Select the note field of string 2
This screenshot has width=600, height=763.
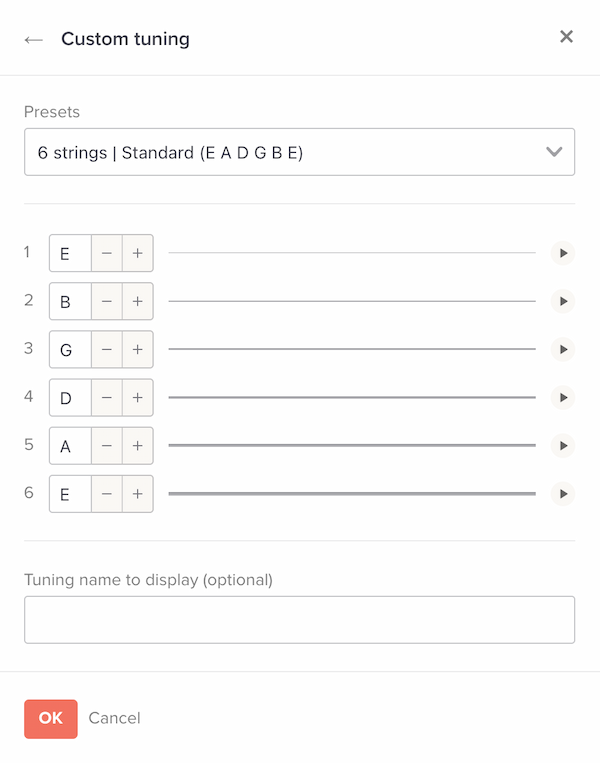(x=70, y=301)
